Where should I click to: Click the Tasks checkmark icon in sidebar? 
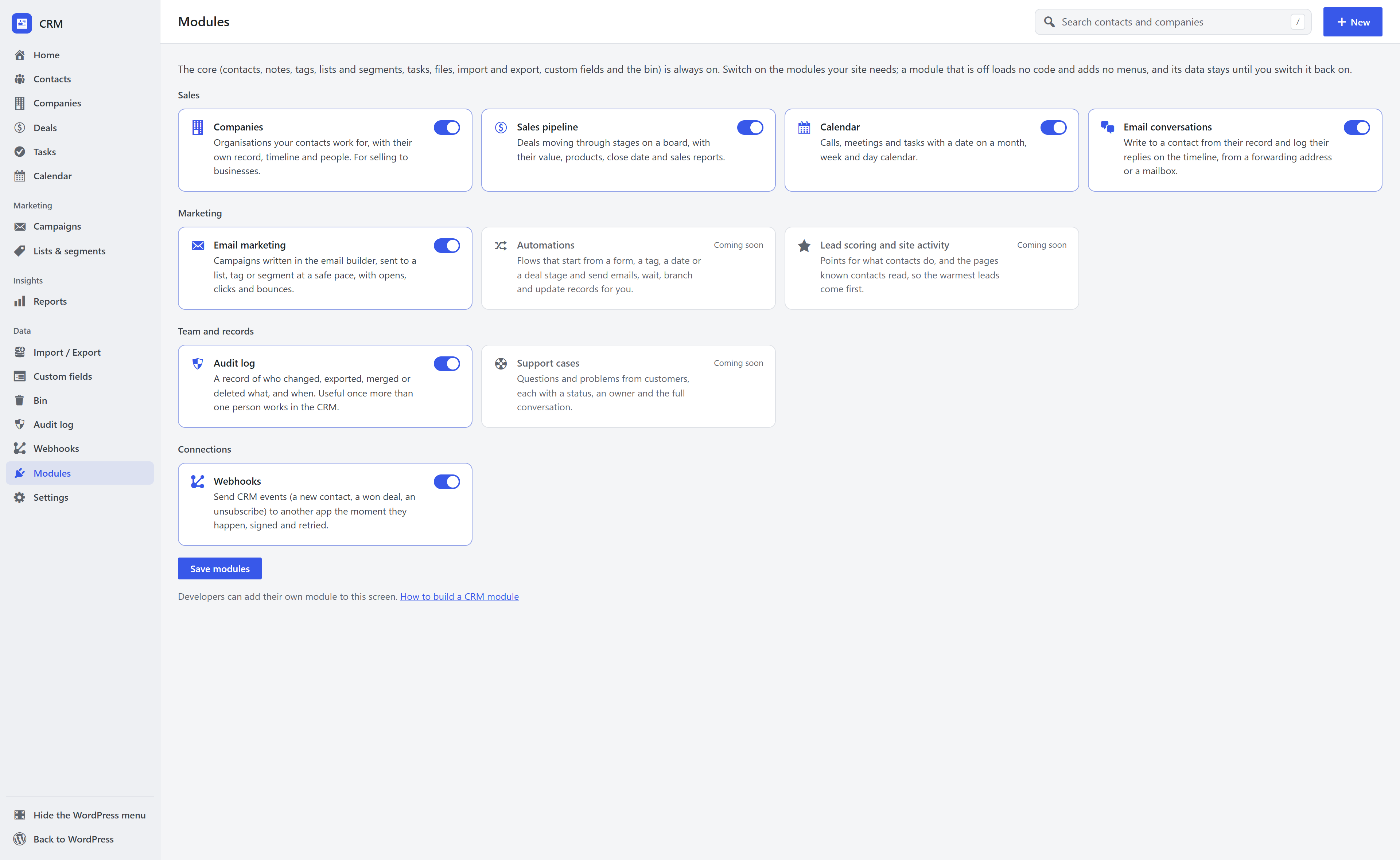click(x=20, y=152)
